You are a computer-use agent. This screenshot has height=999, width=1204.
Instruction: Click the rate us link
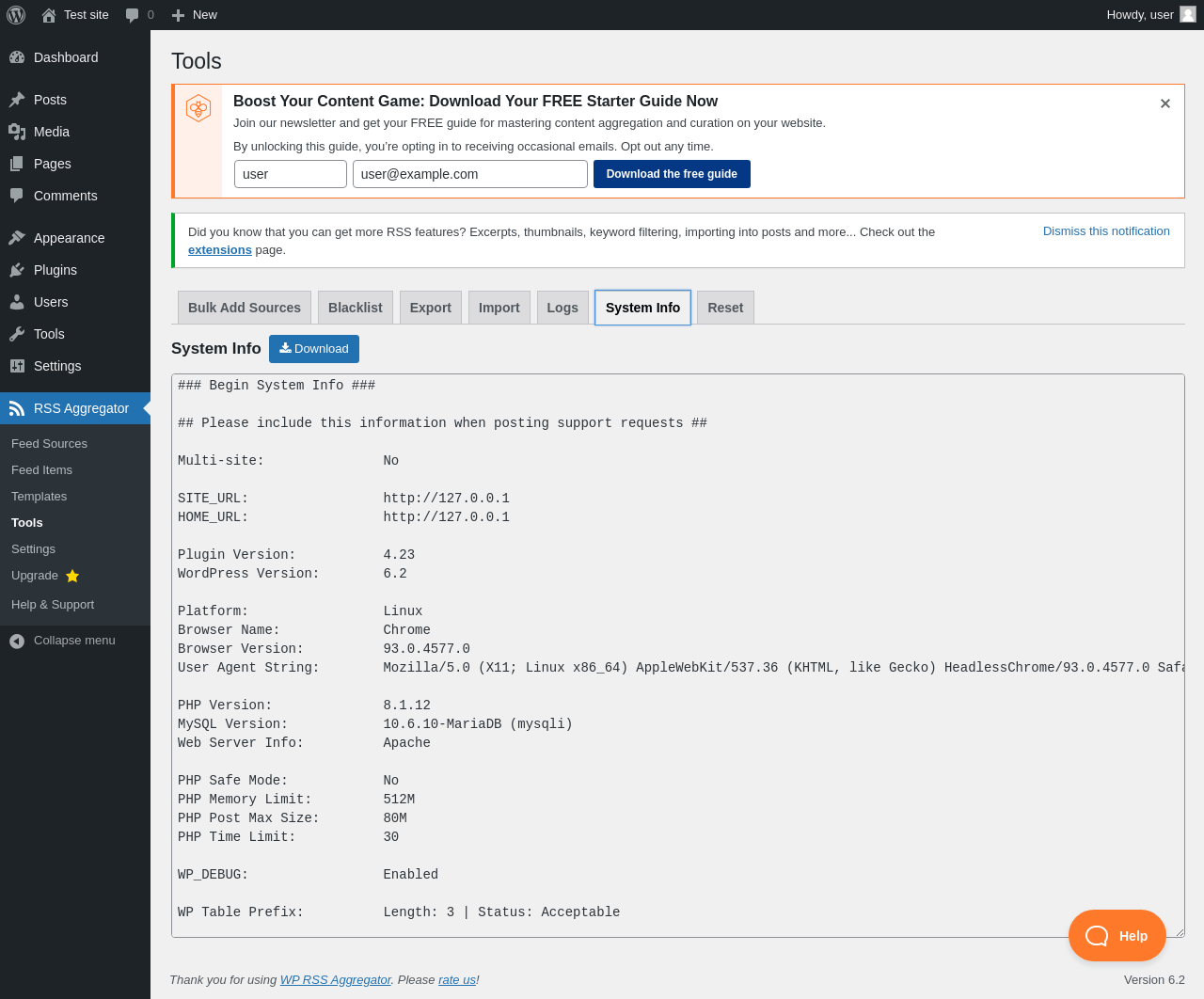click(x=457, y=980)
